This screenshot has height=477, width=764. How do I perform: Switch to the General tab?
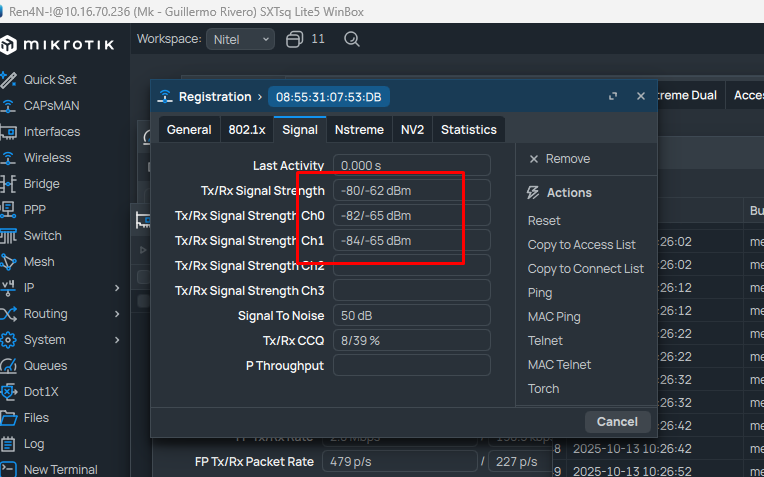point(189,130)
